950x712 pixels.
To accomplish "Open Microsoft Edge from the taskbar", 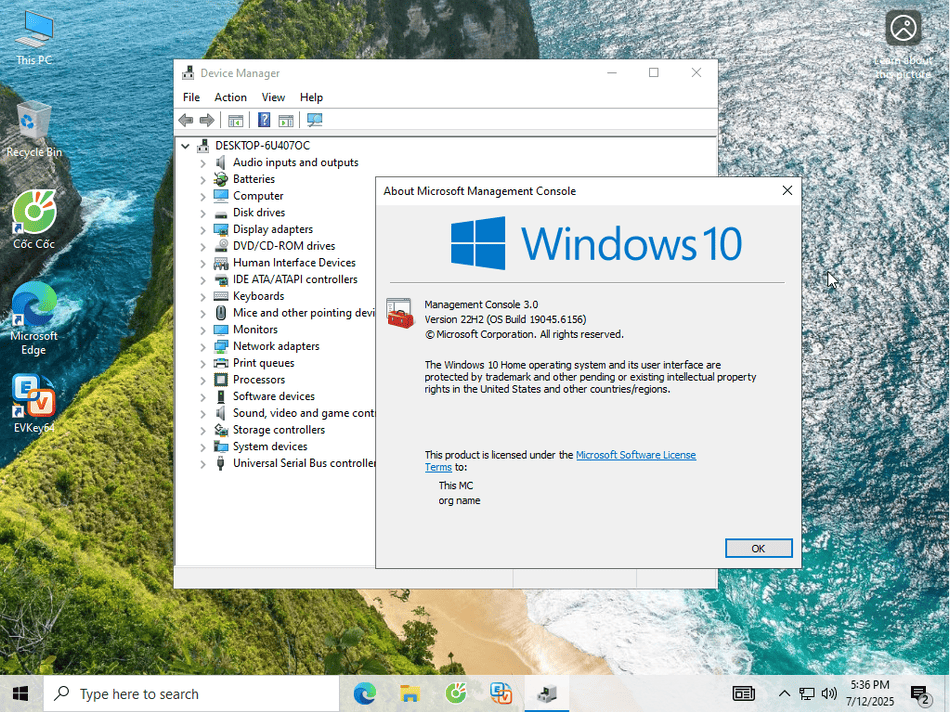I will click(365, 693).
